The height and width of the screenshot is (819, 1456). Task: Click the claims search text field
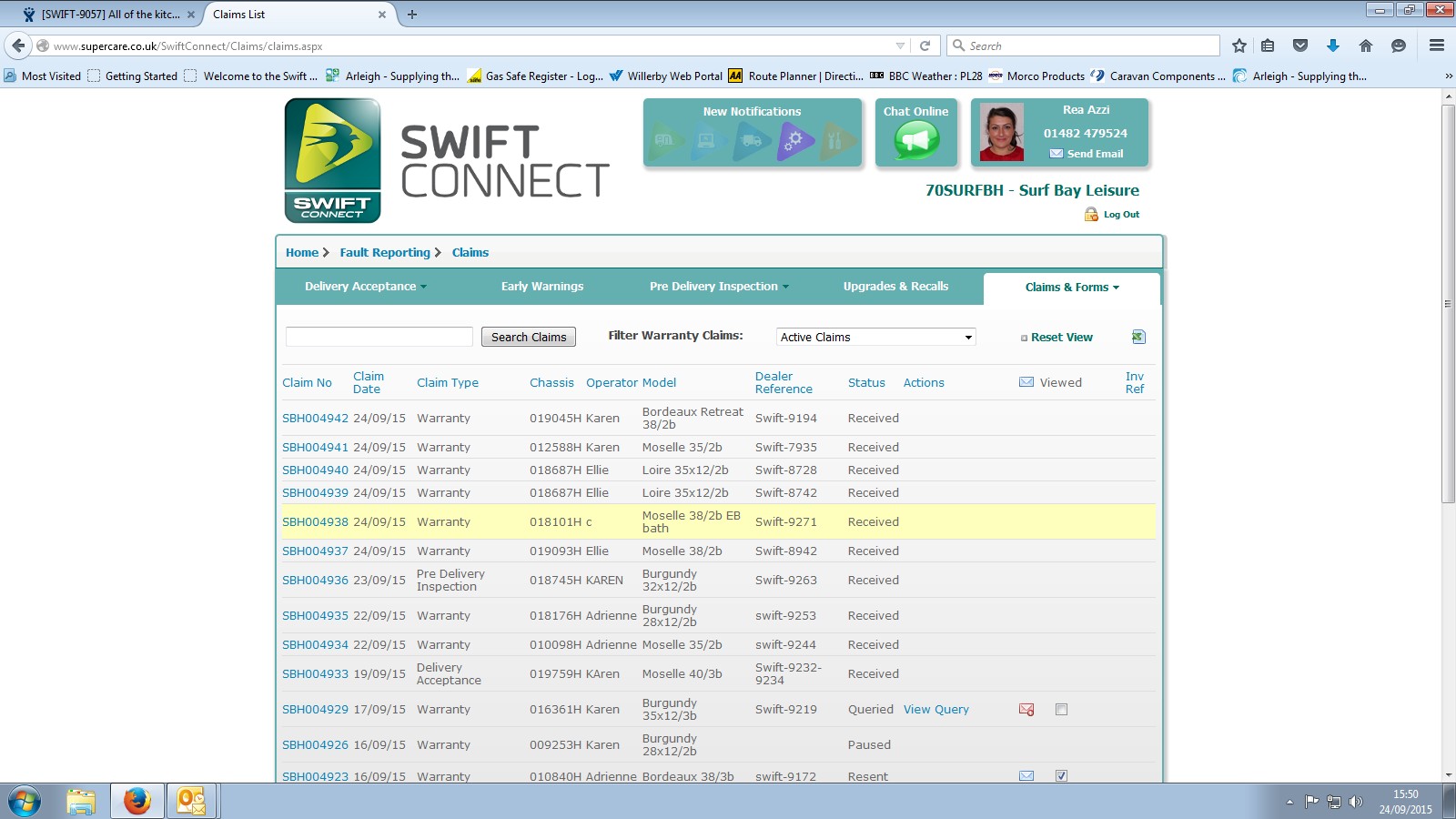tap(379, 337)
